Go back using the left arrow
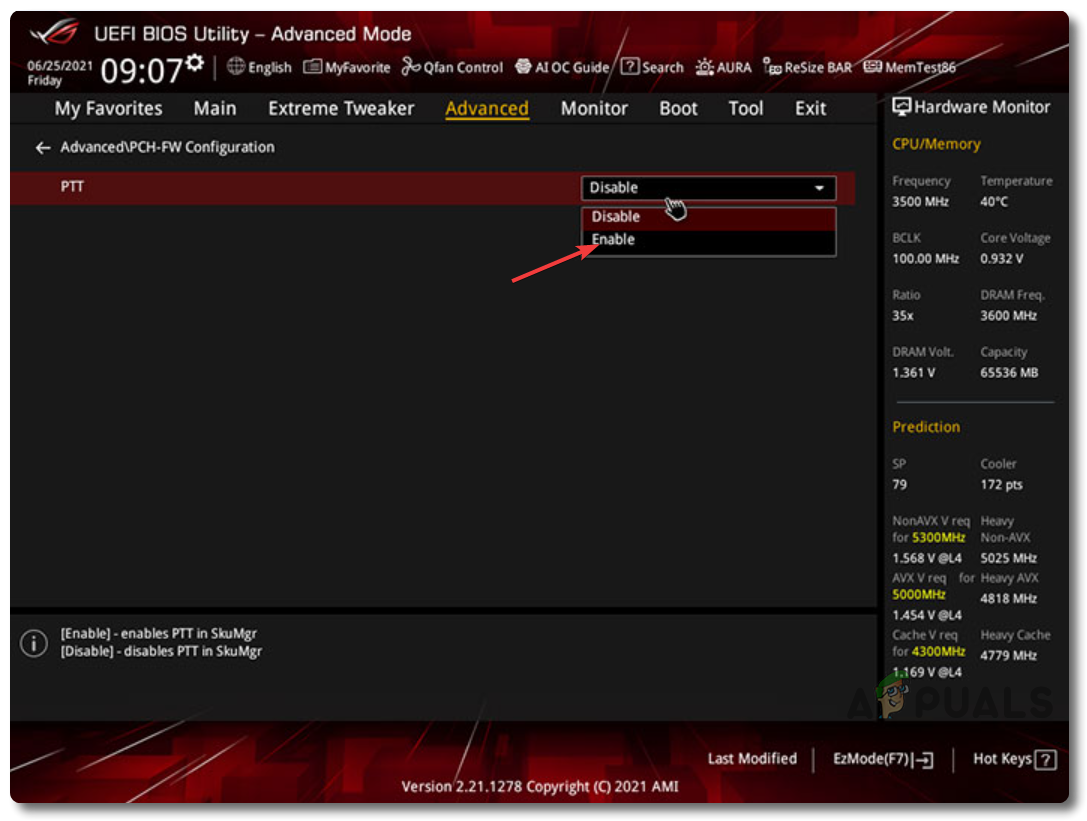The image size is (1087, 821). [43, 148]
